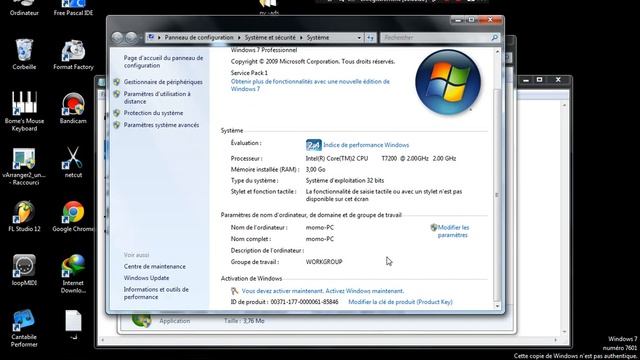The image size is (640, 360).
Task: Click horizontal scrollbar right arrow in background window
Action: (x=555, y=340)
